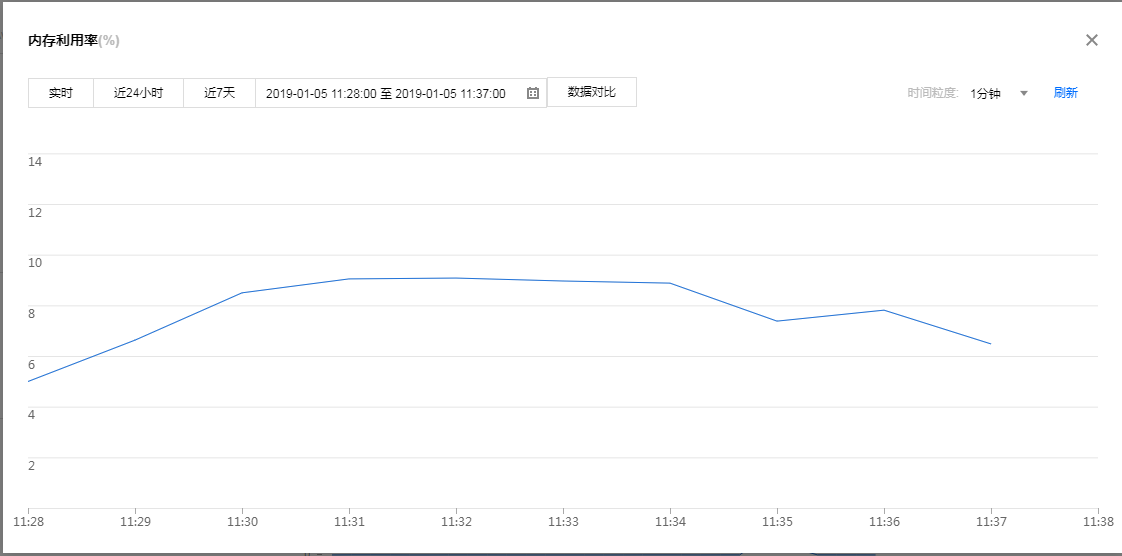This screenshot has width=1122, height=556.
Task: Click the 内存利用率 chart title
Action: (62, 41)
